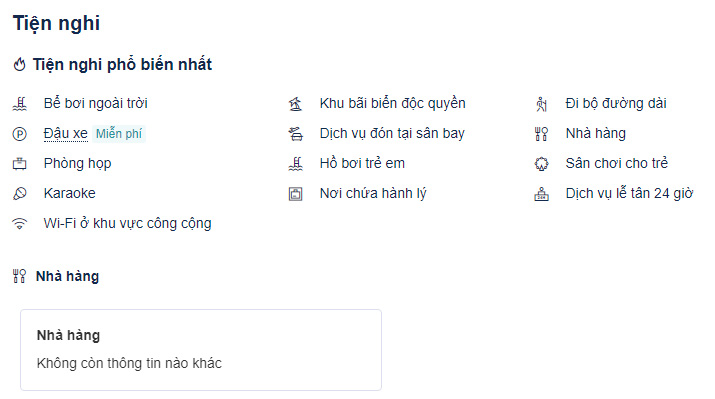This screenshot has width=715, height=399.
Task: Click the private beach umbrella icon
Action: coord(295,104)
